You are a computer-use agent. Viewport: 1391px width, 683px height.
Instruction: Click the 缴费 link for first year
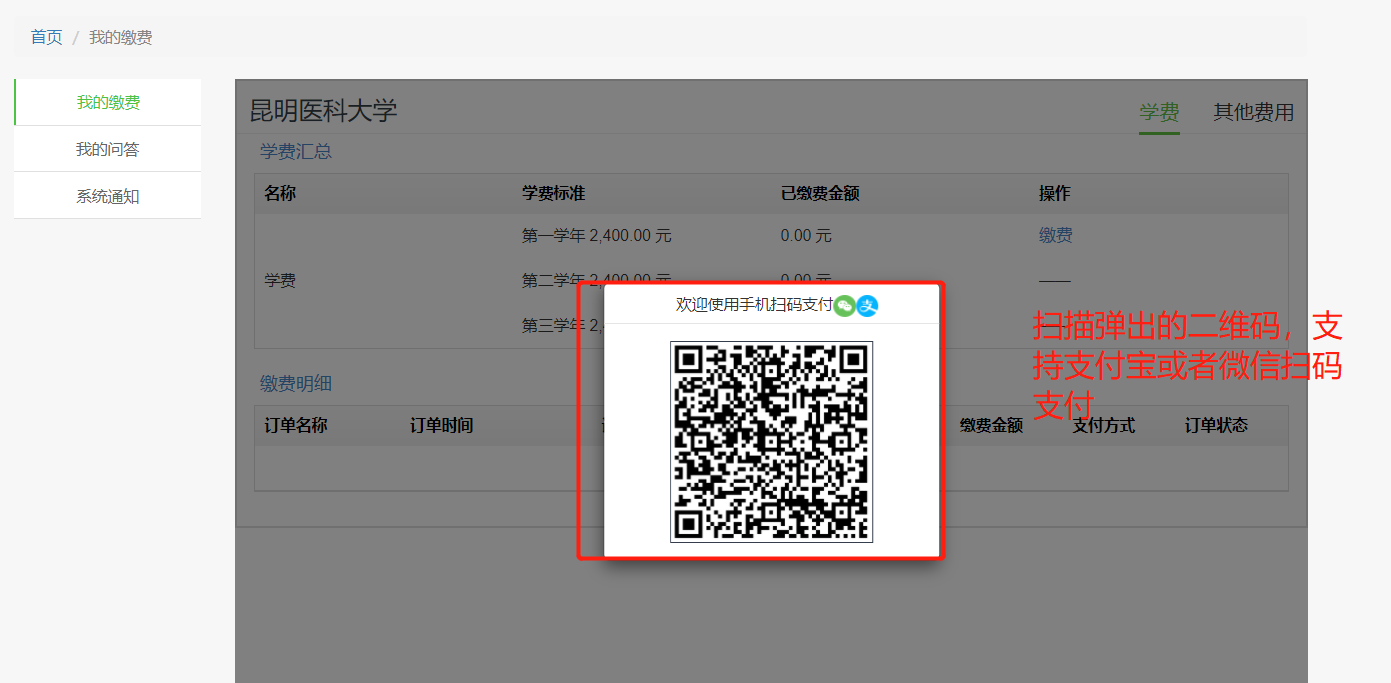tap(1055, 235)
